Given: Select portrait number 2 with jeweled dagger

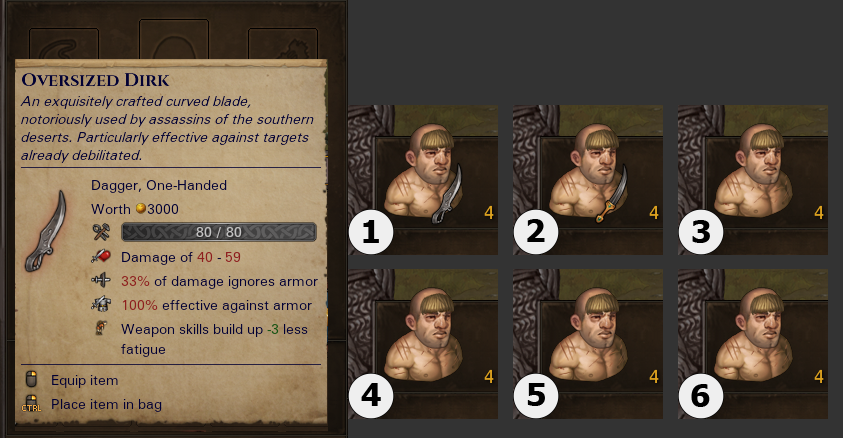Looking at the screenshot, I should pos(588,179).
